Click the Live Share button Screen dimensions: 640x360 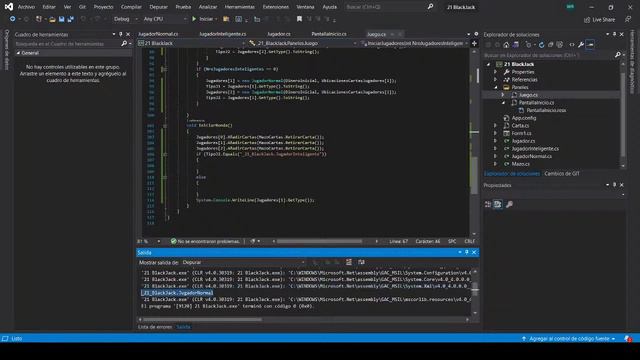coord(599,20)
